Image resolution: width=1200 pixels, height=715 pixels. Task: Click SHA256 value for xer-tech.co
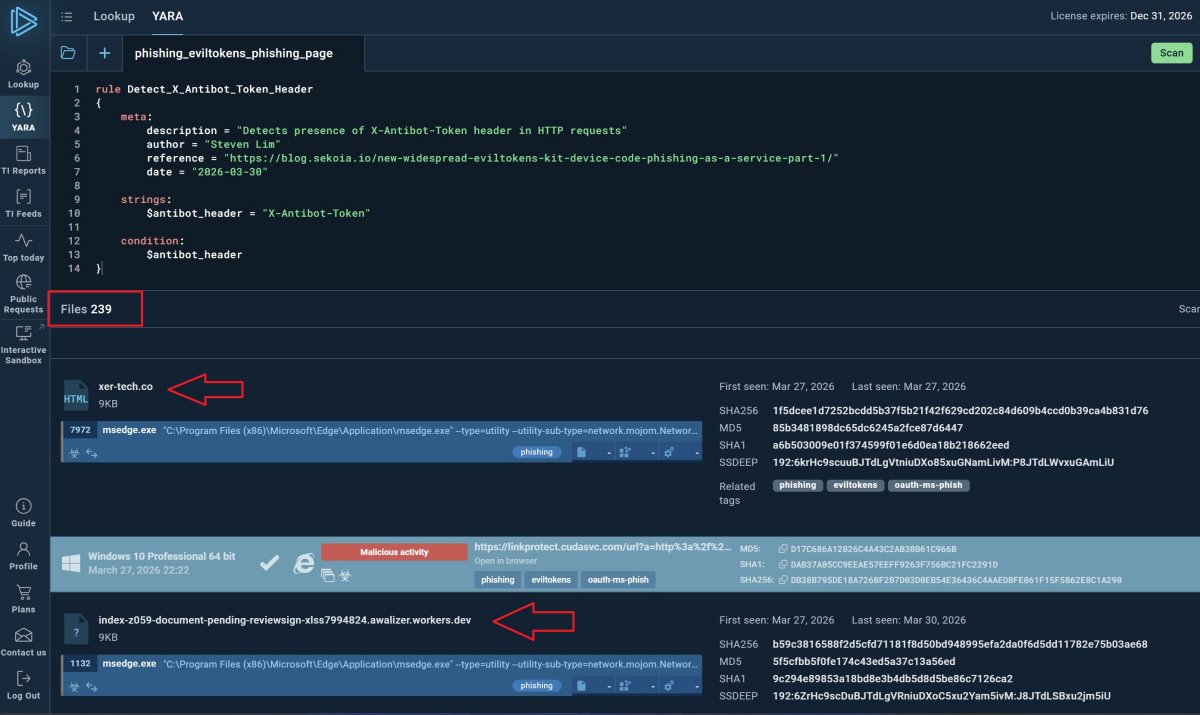(x=960, y=410)
